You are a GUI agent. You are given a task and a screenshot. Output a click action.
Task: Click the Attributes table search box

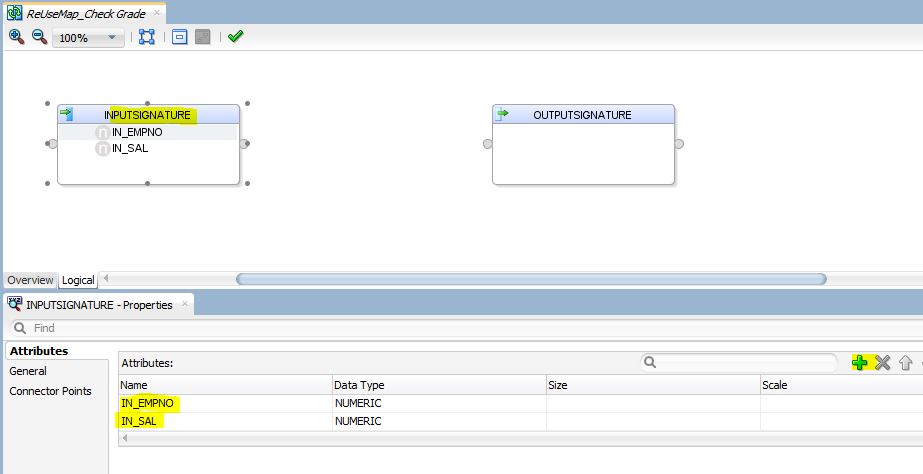tap(739, 362)
